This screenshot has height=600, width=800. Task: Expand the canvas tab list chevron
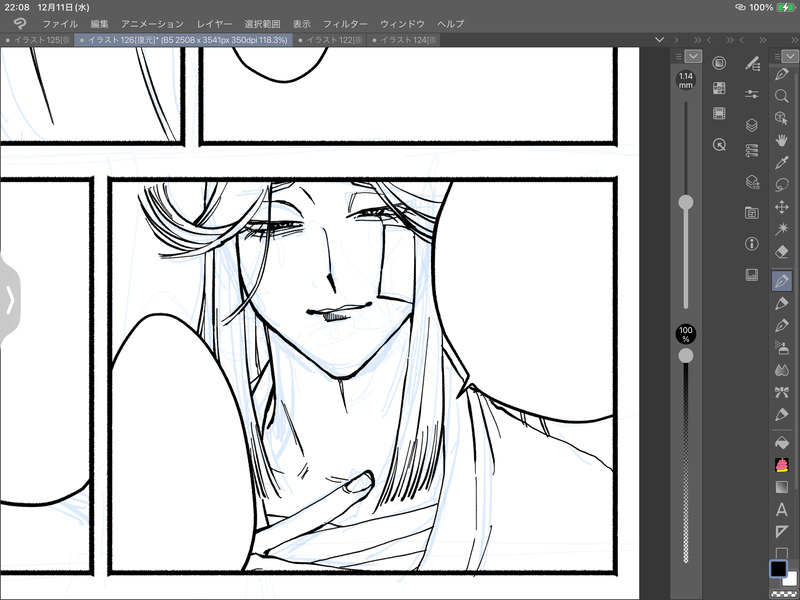coord(659,40)
